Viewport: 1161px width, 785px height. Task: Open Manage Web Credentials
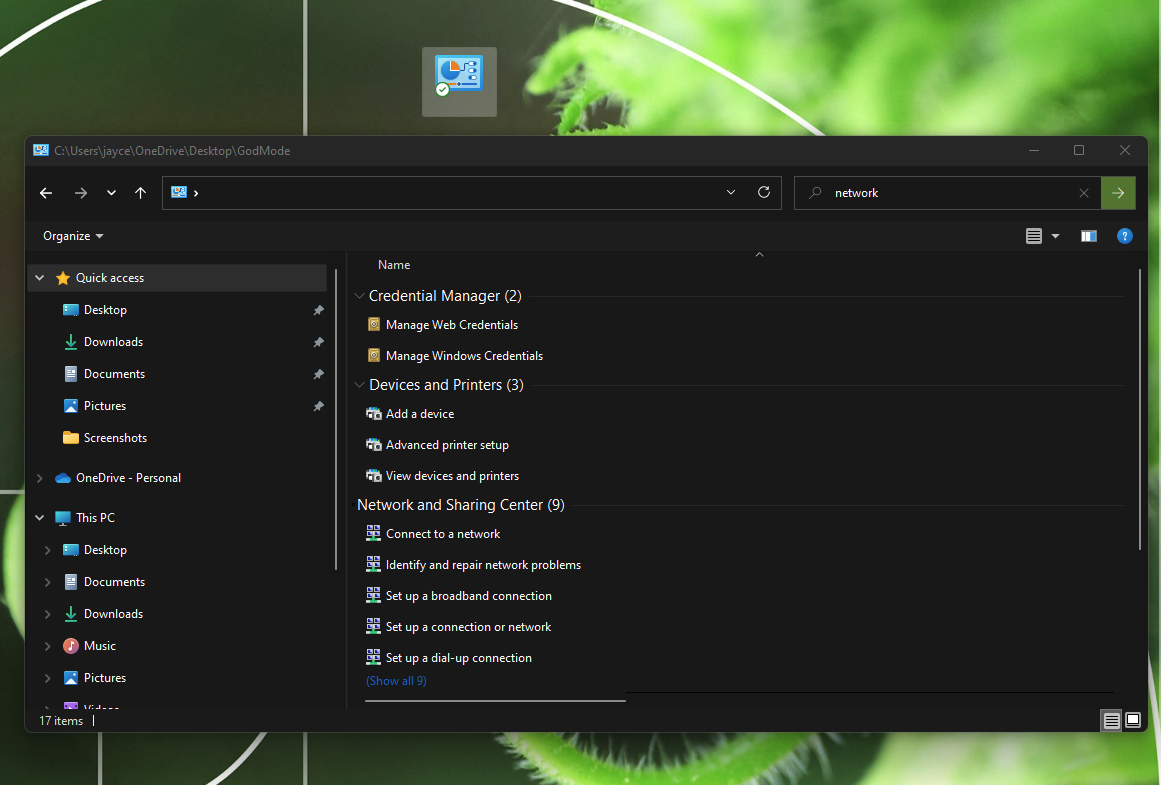coord(452,324)
